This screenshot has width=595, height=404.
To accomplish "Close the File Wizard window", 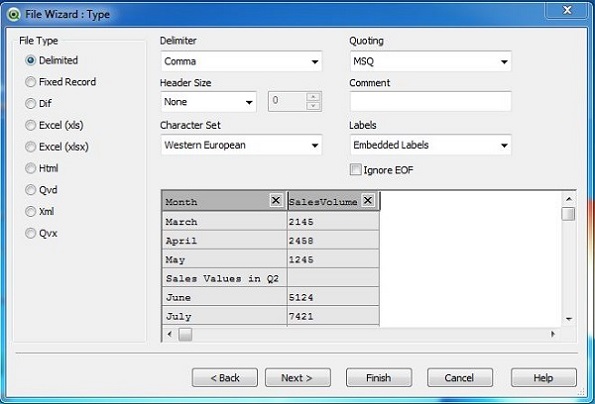I will 567,10.
